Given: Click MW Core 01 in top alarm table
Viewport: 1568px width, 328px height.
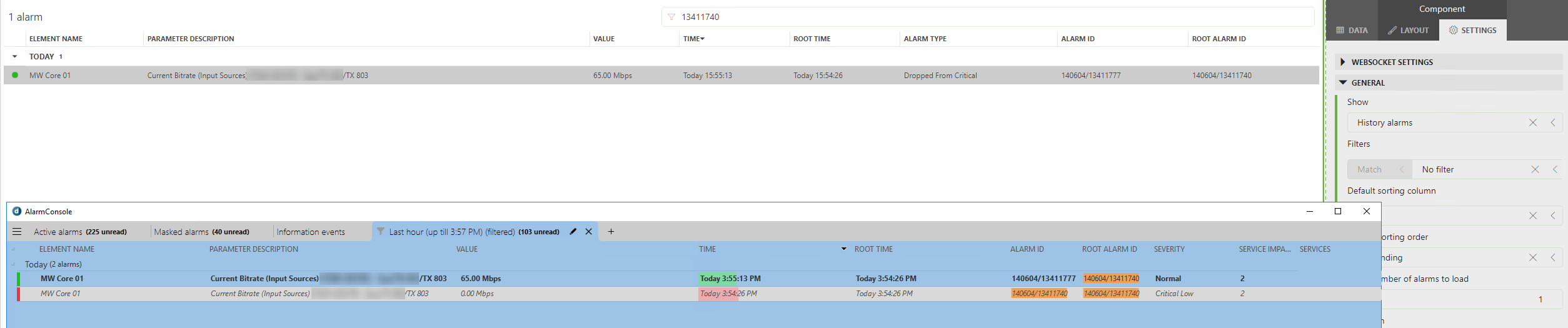Looking at the screenshot, I should (x=50, y=76).
